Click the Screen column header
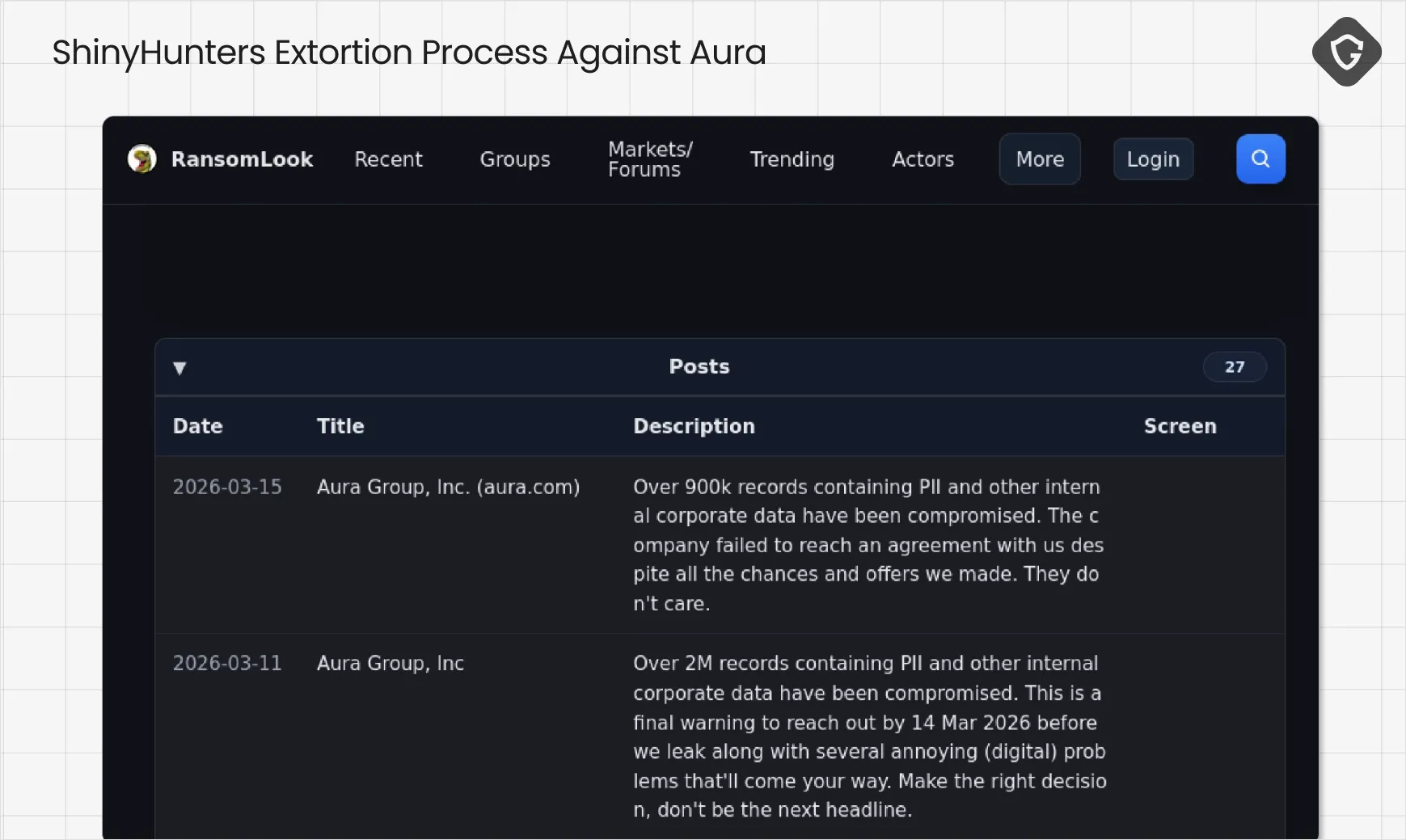Image resolution: width=1406 pixels, height=840 pixels. (x=1180, y=426)
